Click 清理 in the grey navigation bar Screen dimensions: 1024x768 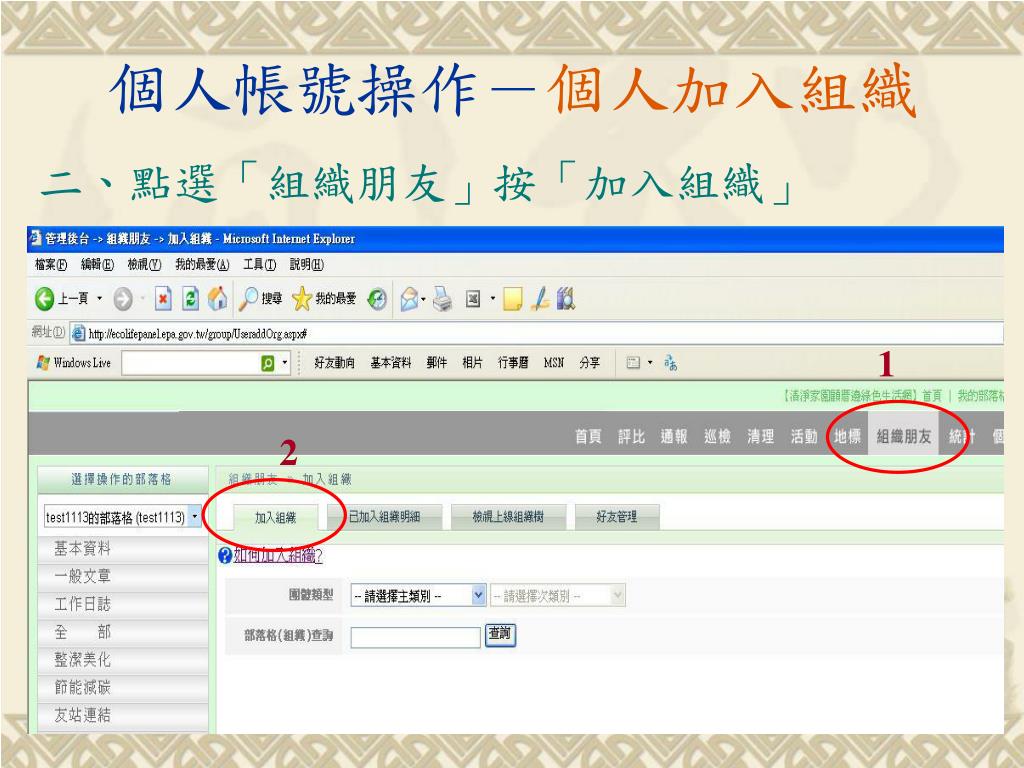tap(761, 436)
